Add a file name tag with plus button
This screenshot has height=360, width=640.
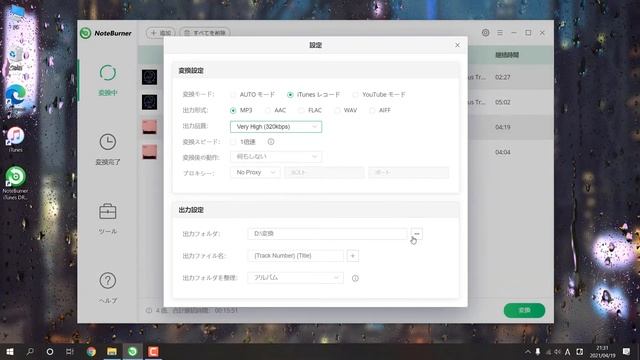[x=353, y=256]
